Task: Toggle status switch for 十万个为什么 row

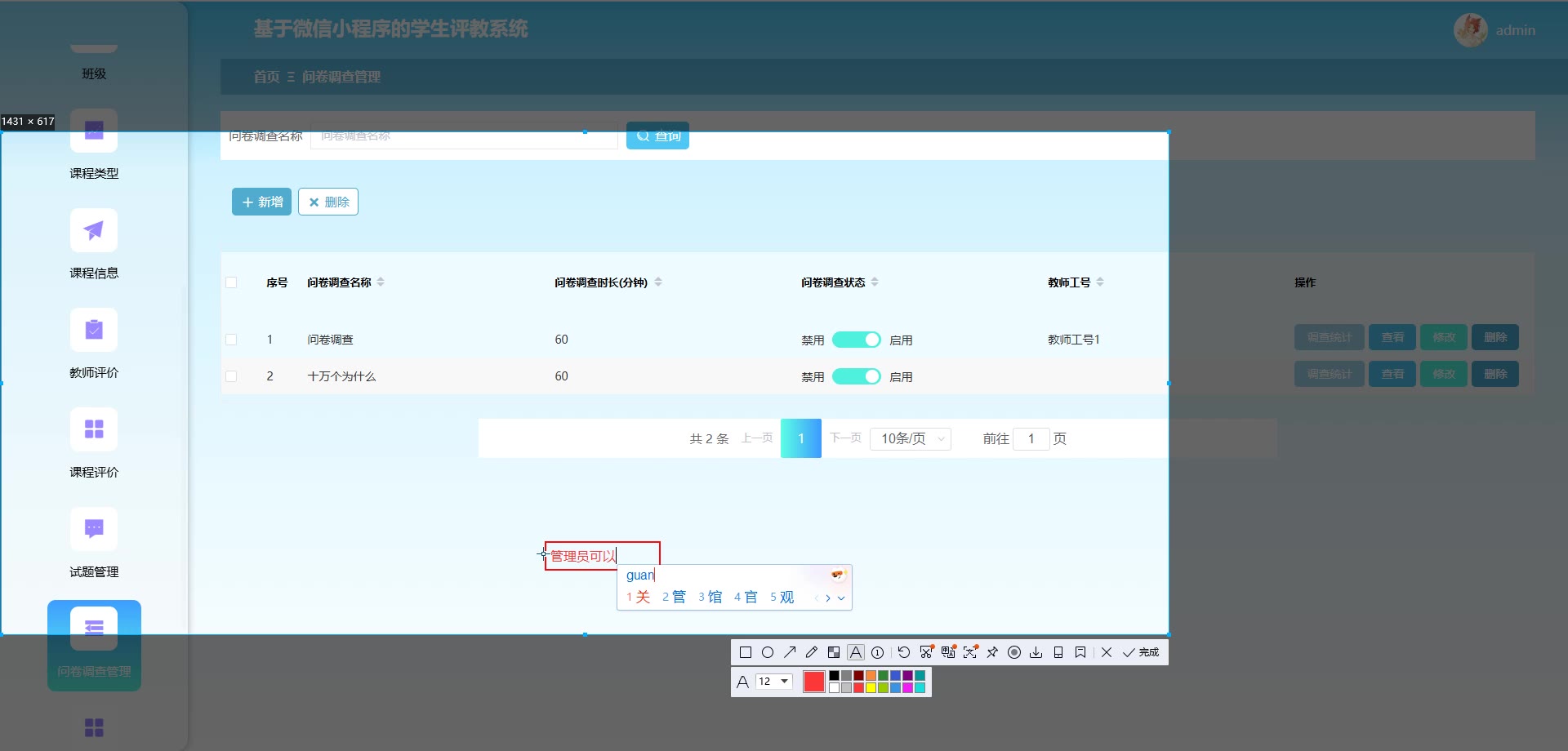Action: coord(856,376)
